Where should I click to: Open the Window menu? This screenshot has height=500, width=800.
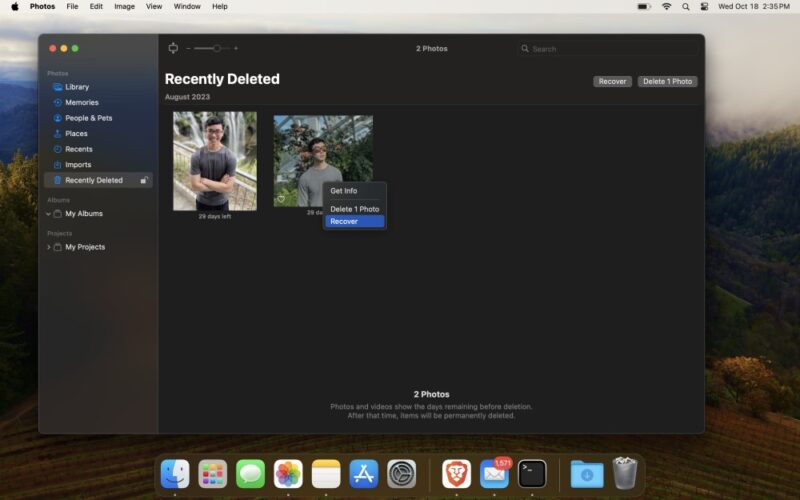[x=187, y=7]
